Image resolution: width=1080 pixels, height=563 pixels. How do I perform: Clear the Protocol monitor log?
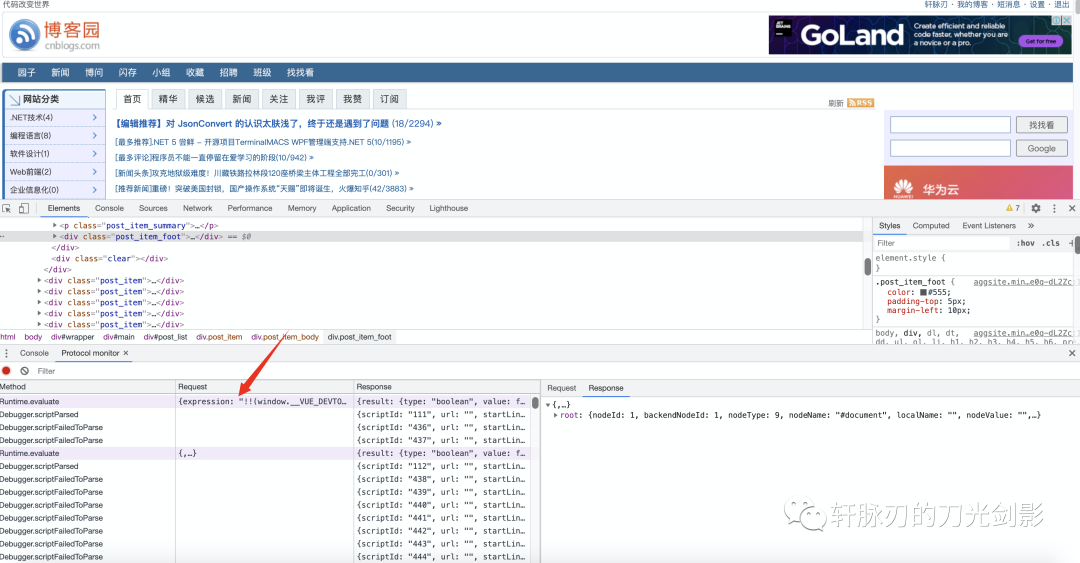click(24, 371)
